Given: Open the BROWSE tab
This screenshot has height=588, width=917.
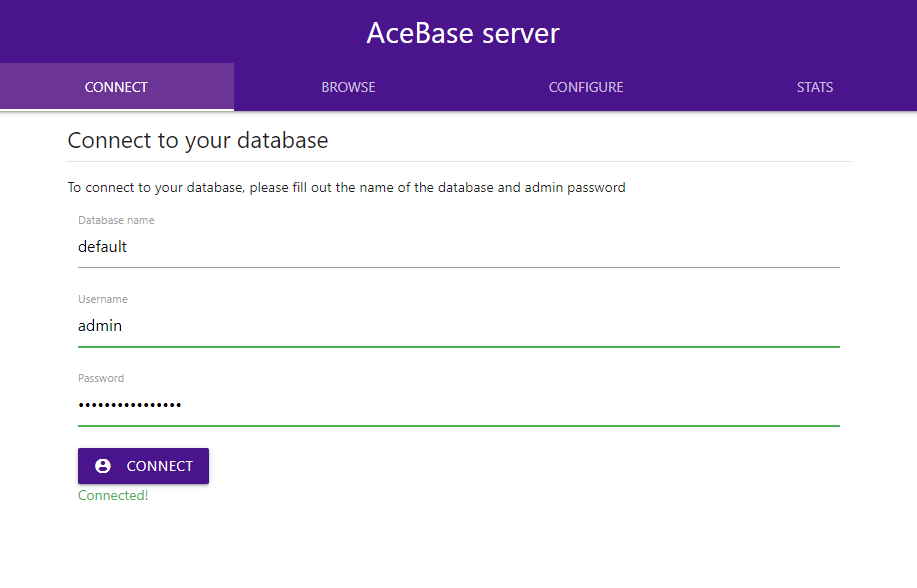Looking at the screenshot, I should click(x=349, y=87).
